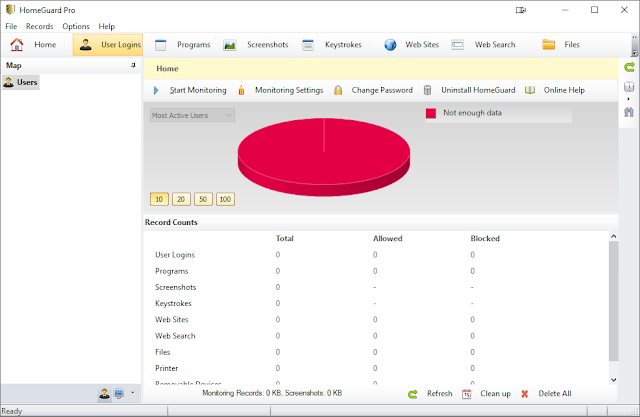Image resolution: width=640 pixels, height=417 pixels.
Task: Open the Screenshots picture icon in the toolbar
Action: pos(230,45)
